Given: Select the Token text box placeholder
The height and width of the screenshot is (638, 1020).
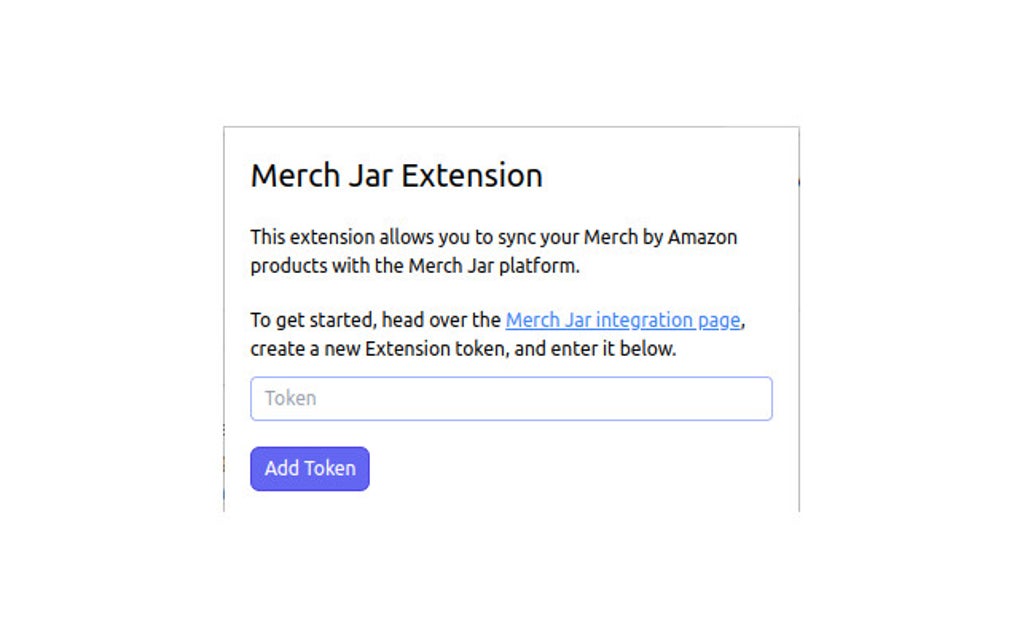Looking at the screenshot, I should click(x=291, y=398).
